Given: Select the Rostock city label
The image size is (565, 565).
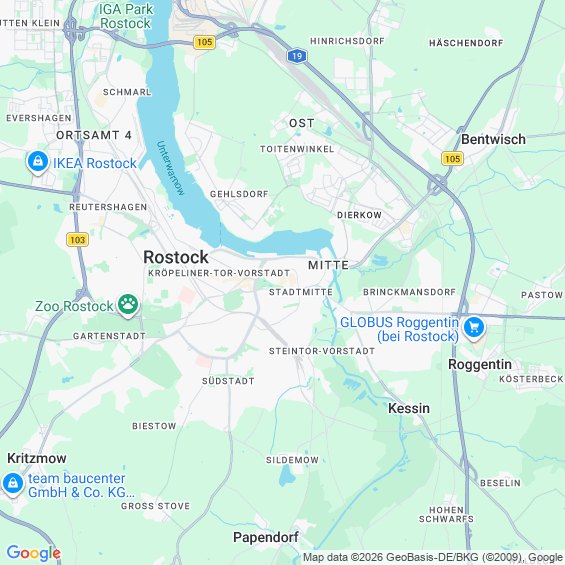Looking at the screenshot, I should (x=176, y=257).
